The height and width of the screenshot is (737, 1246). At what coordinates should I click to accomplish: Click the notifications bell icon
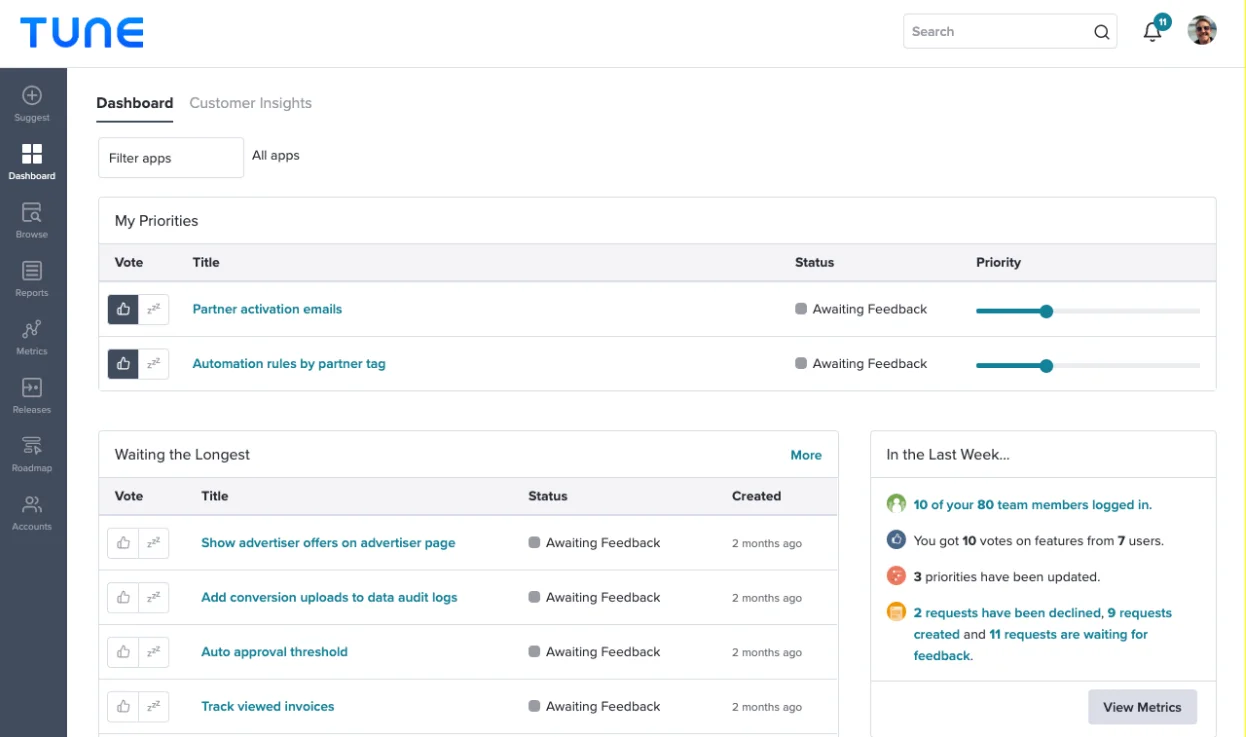pos(1152,32)
